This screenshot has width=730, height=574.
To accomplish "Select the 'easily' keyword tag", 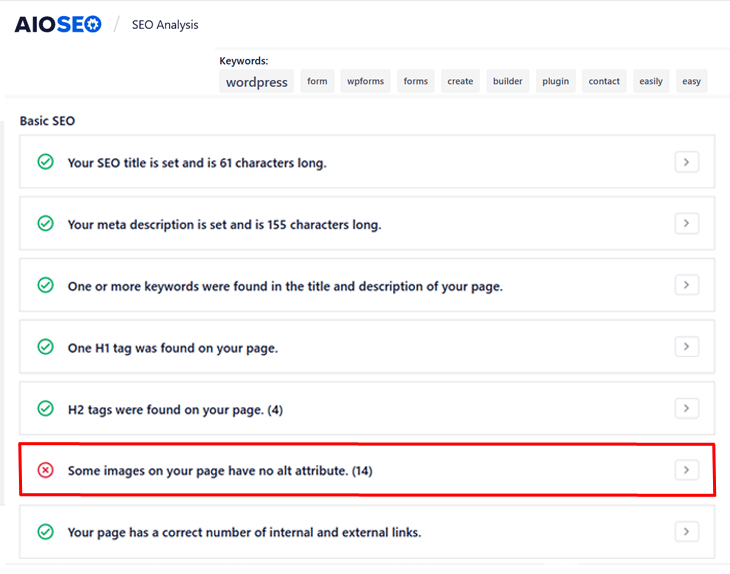I will point(651,81).
